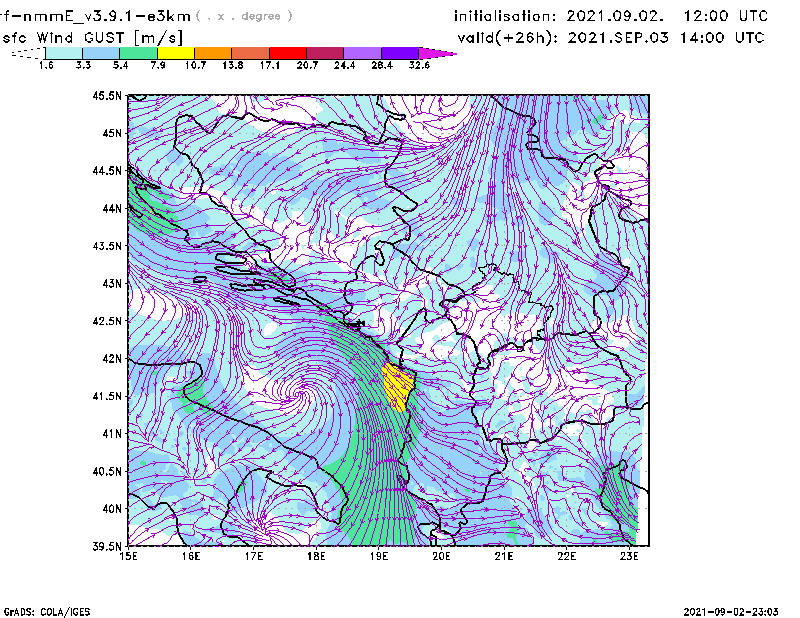This screenshot has height=618, width=800.
Task: Click the 22E longitude label
Action: coord(566,556)
